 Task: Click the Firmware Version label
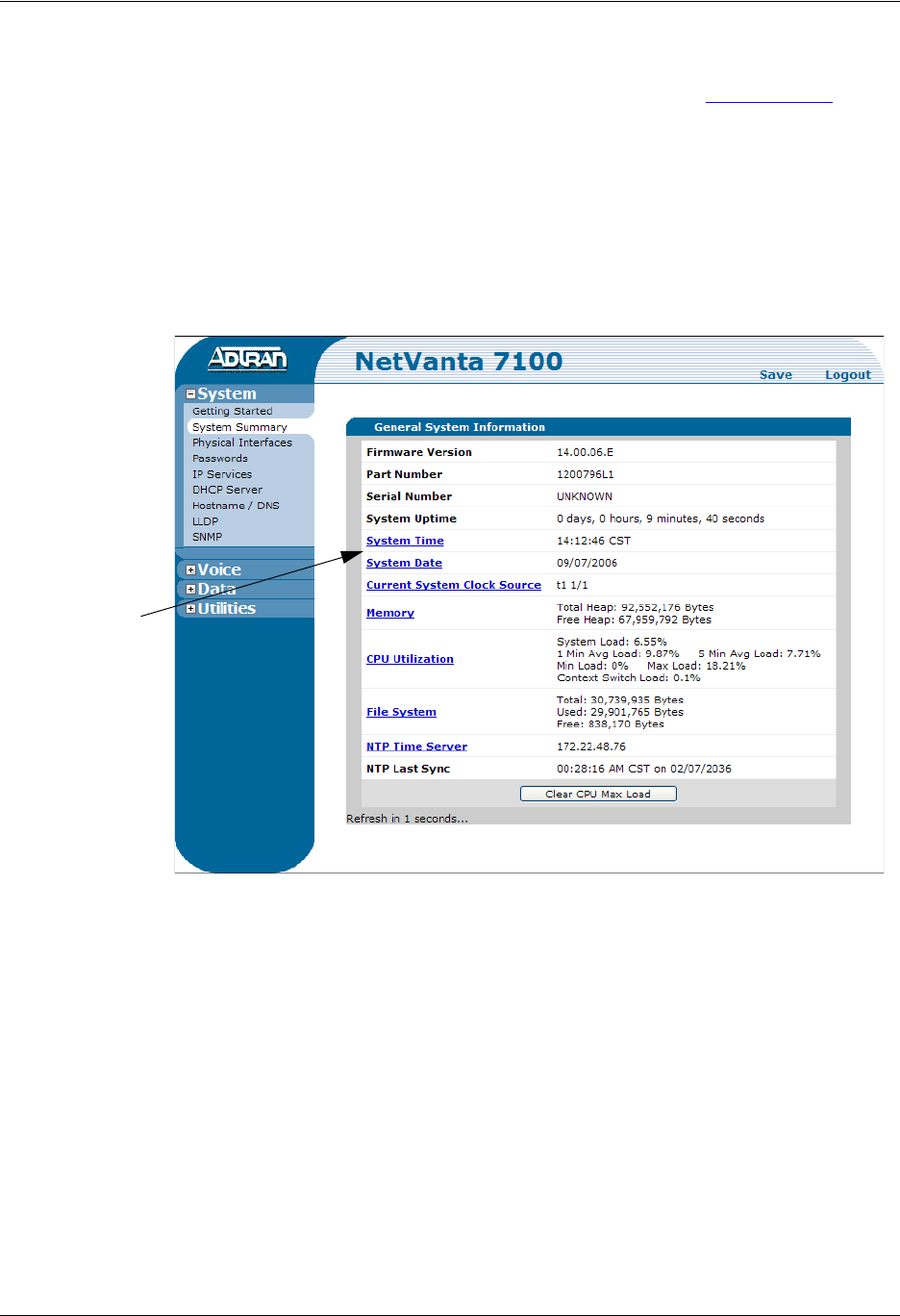coord(419,452)
